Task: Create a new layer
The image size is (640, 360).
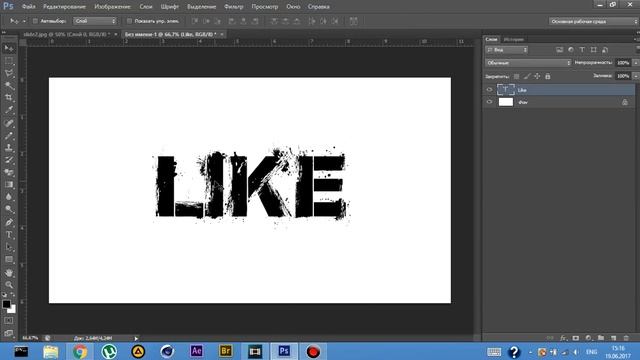Action: pyautogui.click(x=613, y=338)
